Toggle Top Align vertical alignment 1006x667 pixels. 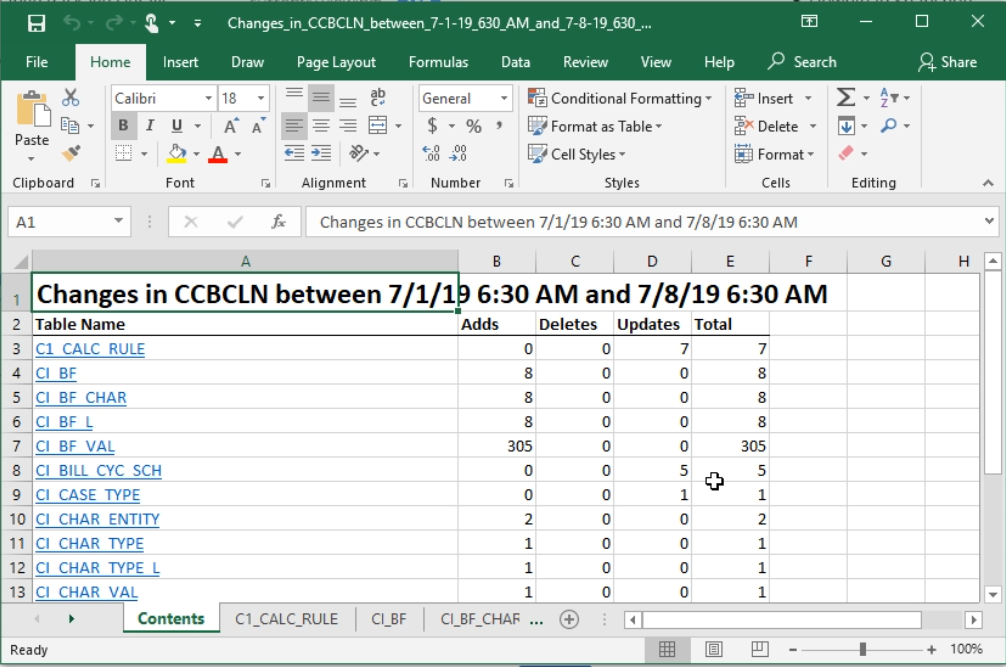coord(294,97)
